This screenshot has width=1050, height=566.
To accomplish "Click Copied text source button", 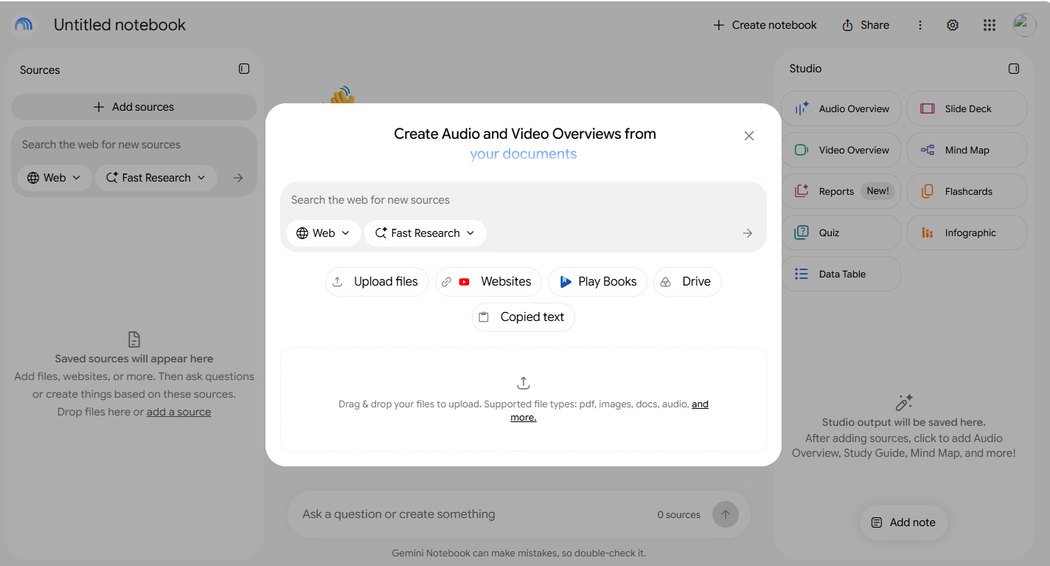I will coord(523,317).
